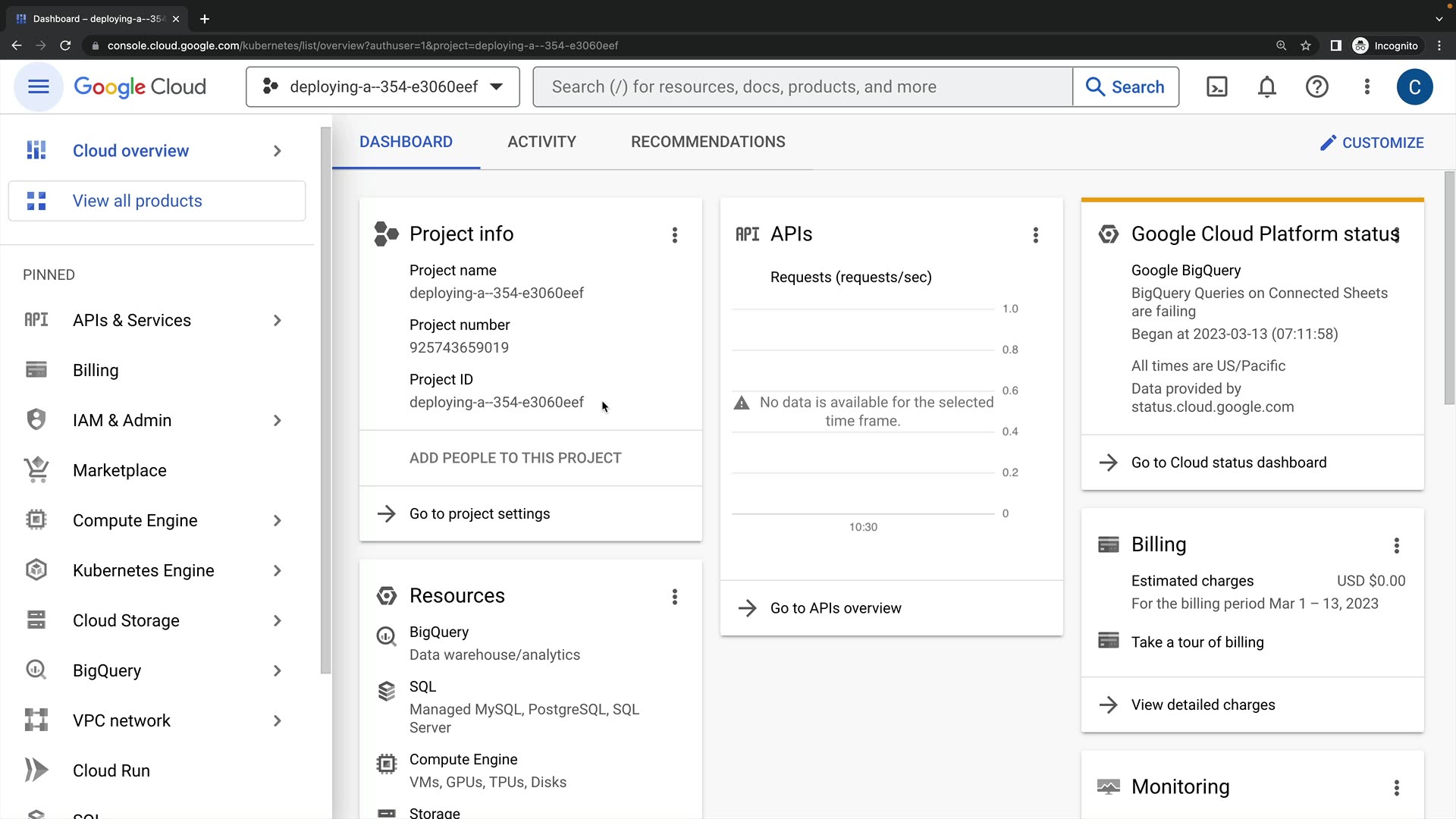The image size is (1456, 819).
Task: Click the Marketplace cart icon in sidebar
Action: pyautogui.click(x=36, y=470)
